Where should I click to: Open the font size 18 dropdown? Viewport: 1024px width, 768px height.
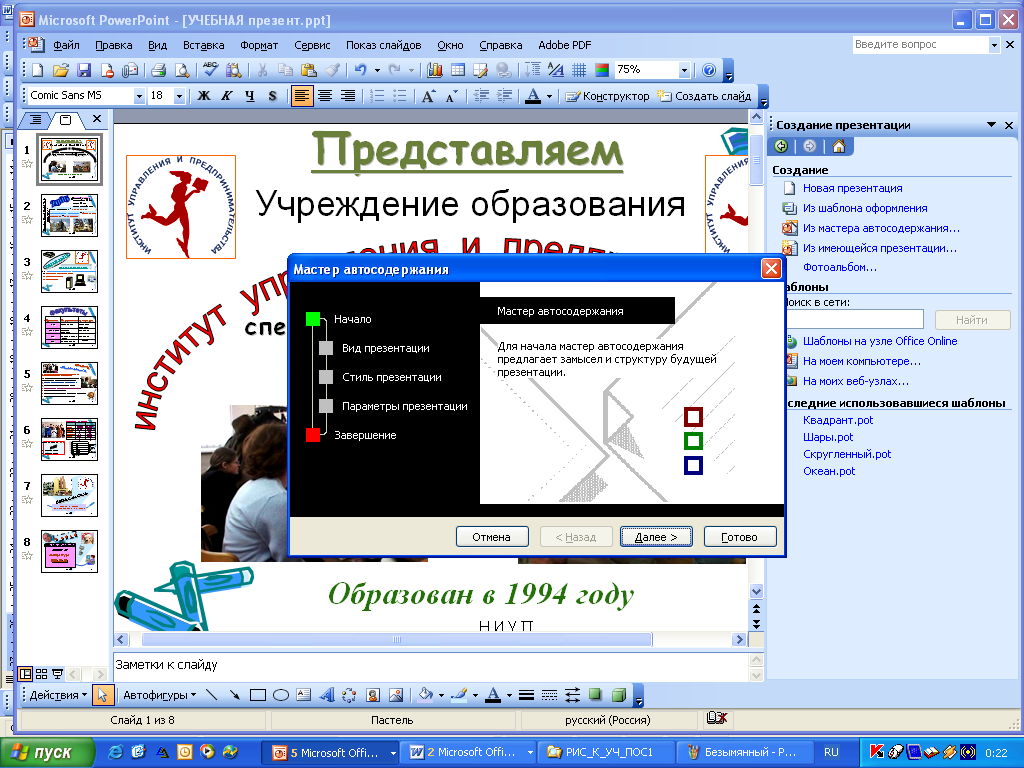point(179,96)
